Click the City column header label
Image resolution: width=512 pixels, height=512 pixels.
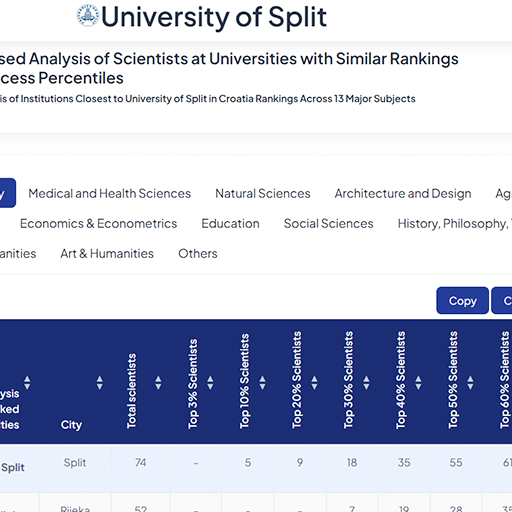pyautogui.click(x=71, y=425)
